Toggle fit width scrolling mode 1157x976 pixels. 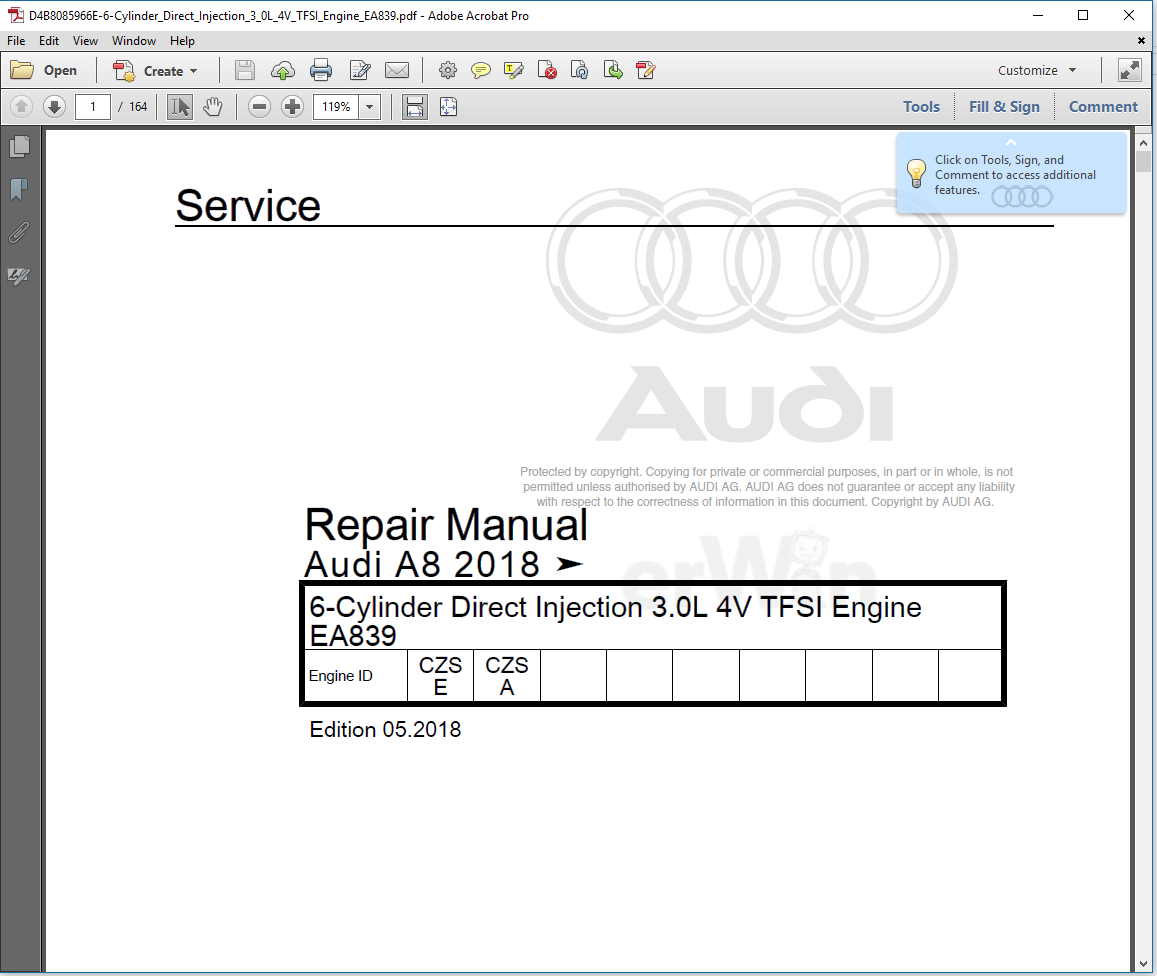(415, 107)
